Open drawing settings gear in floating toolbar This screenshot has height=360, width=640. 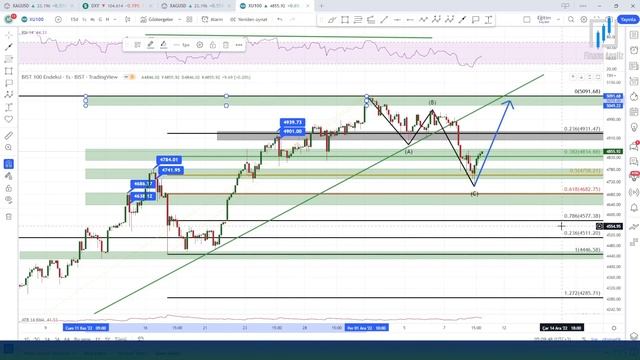(x=200, y=45)
